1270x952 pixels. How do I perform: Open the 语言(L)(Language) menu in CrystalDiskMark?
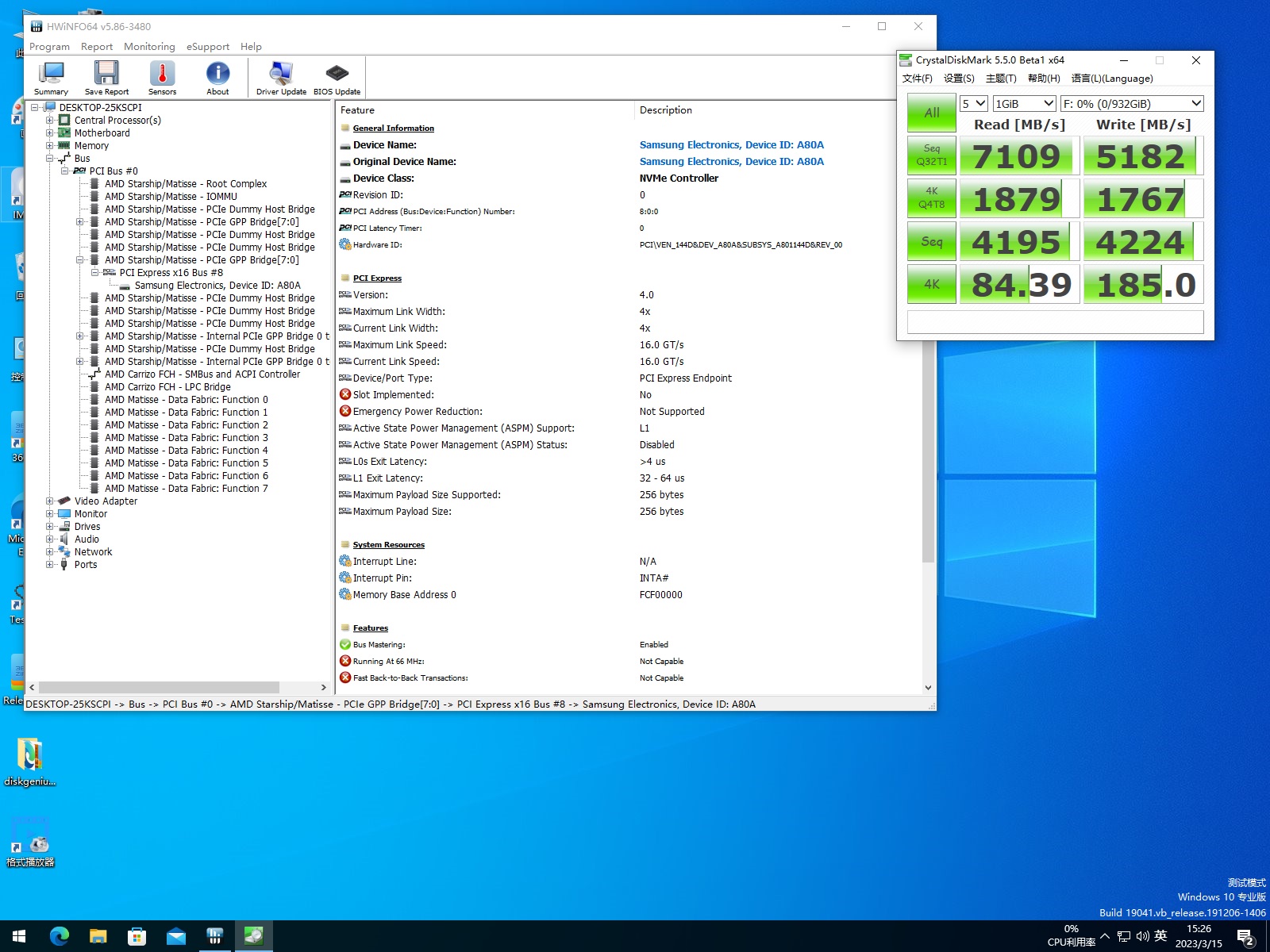[1112, 79]
